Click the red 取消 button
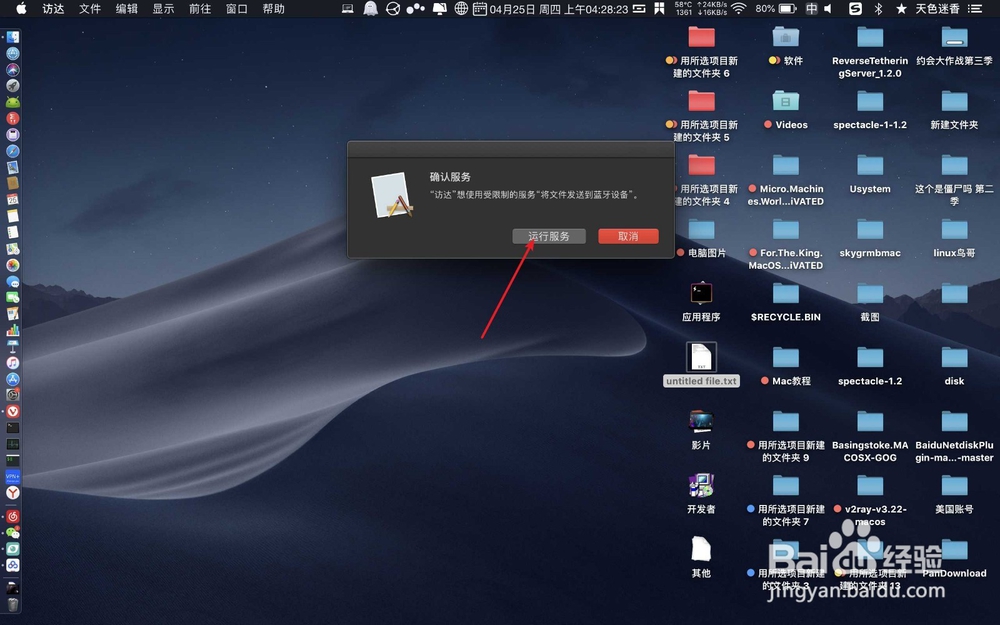 click(628, 236)
